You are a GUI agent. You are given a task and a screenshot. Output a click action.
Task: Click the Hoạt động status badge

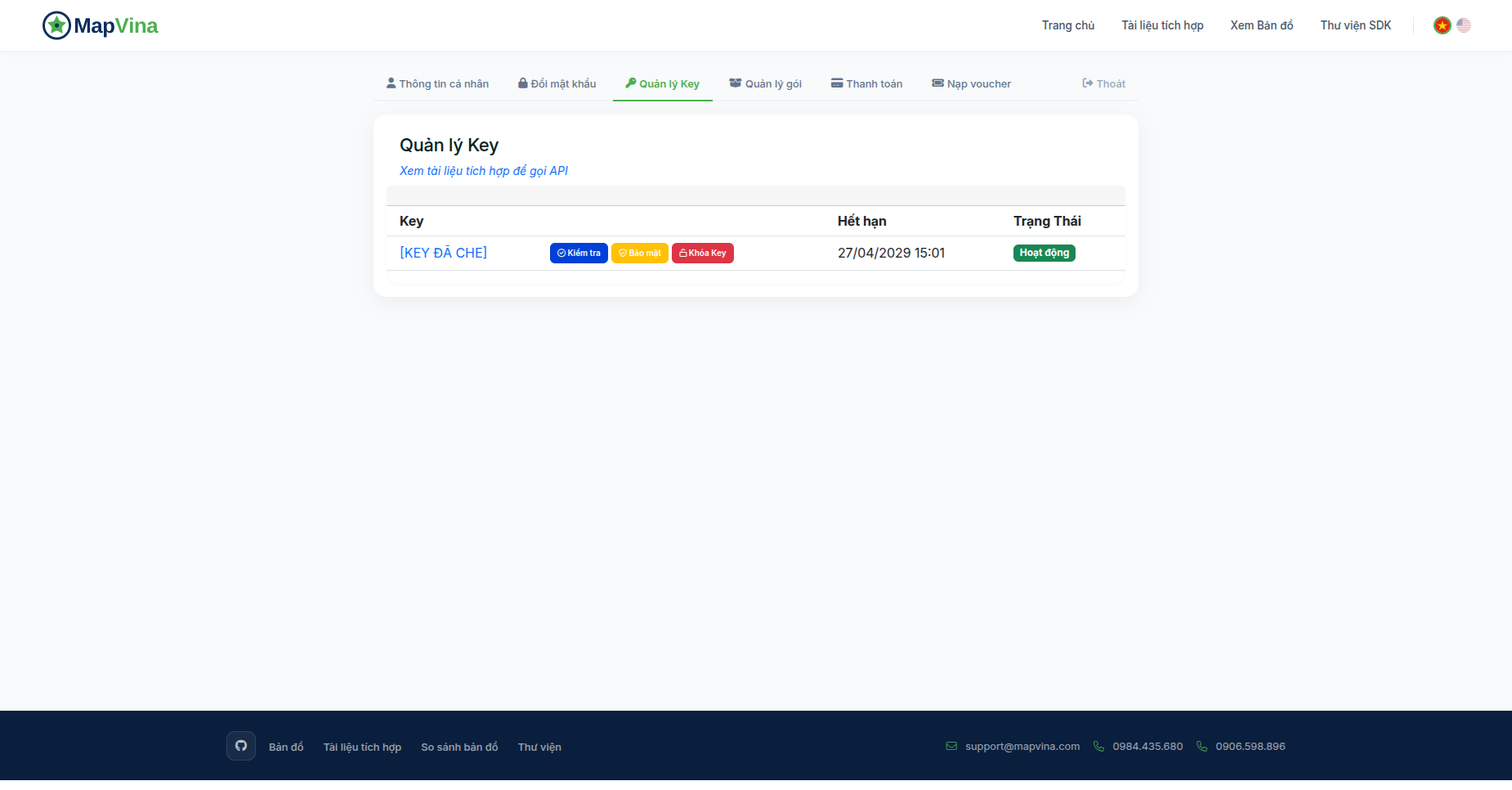1045,253
